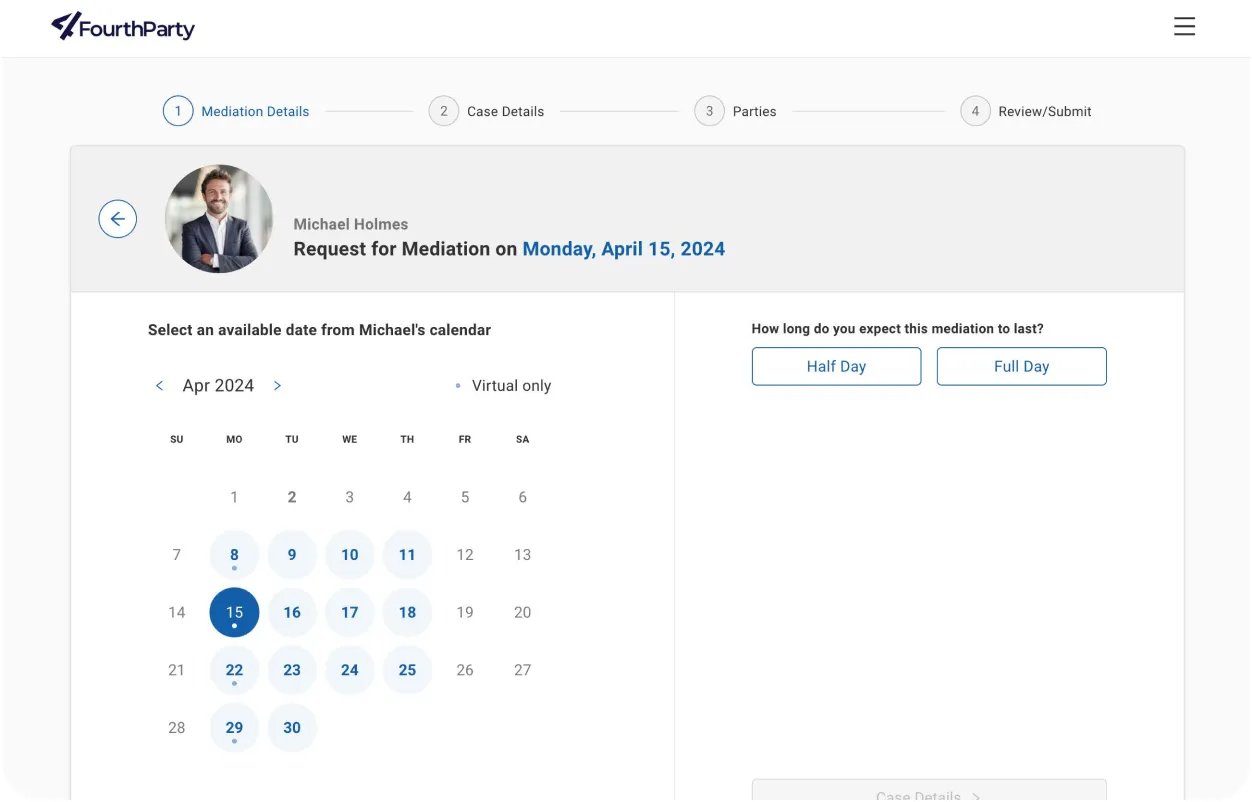Open the Case Details step
Image resolution: width=1252 pixels, height=802 pixels.
pos(443,111)
